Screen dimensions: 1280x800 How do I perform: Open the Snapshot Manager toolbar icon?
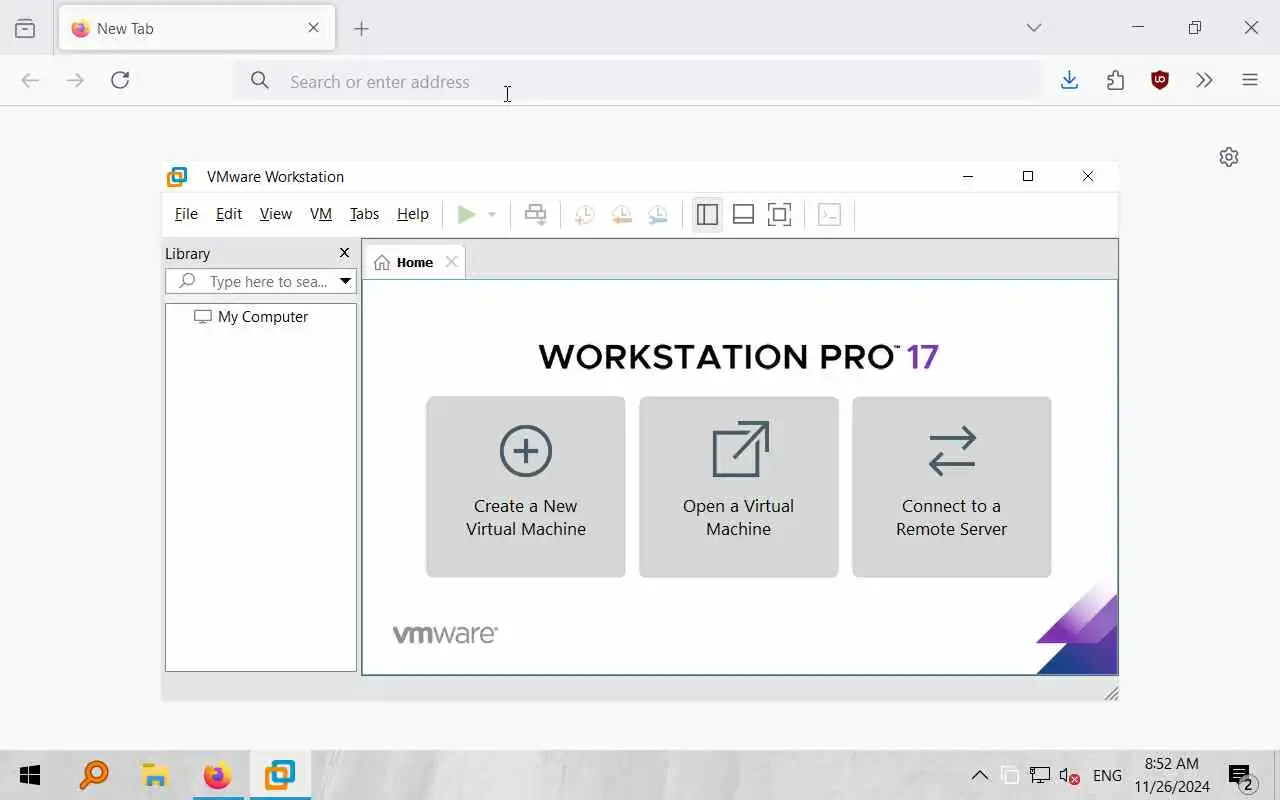click(x=658, y=214)
